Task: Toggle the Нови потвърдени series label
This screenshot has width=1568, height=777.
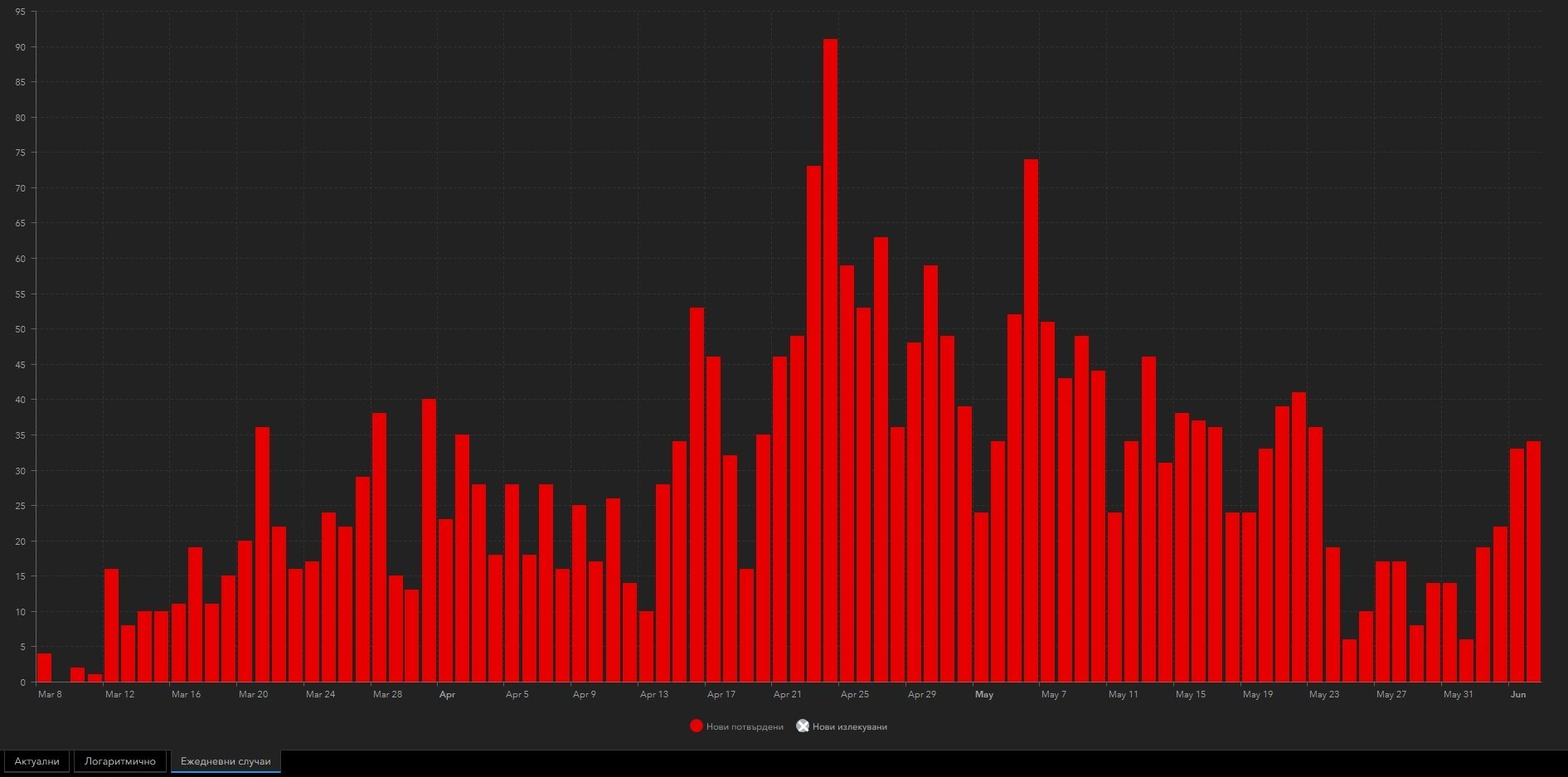Action: 745,727
